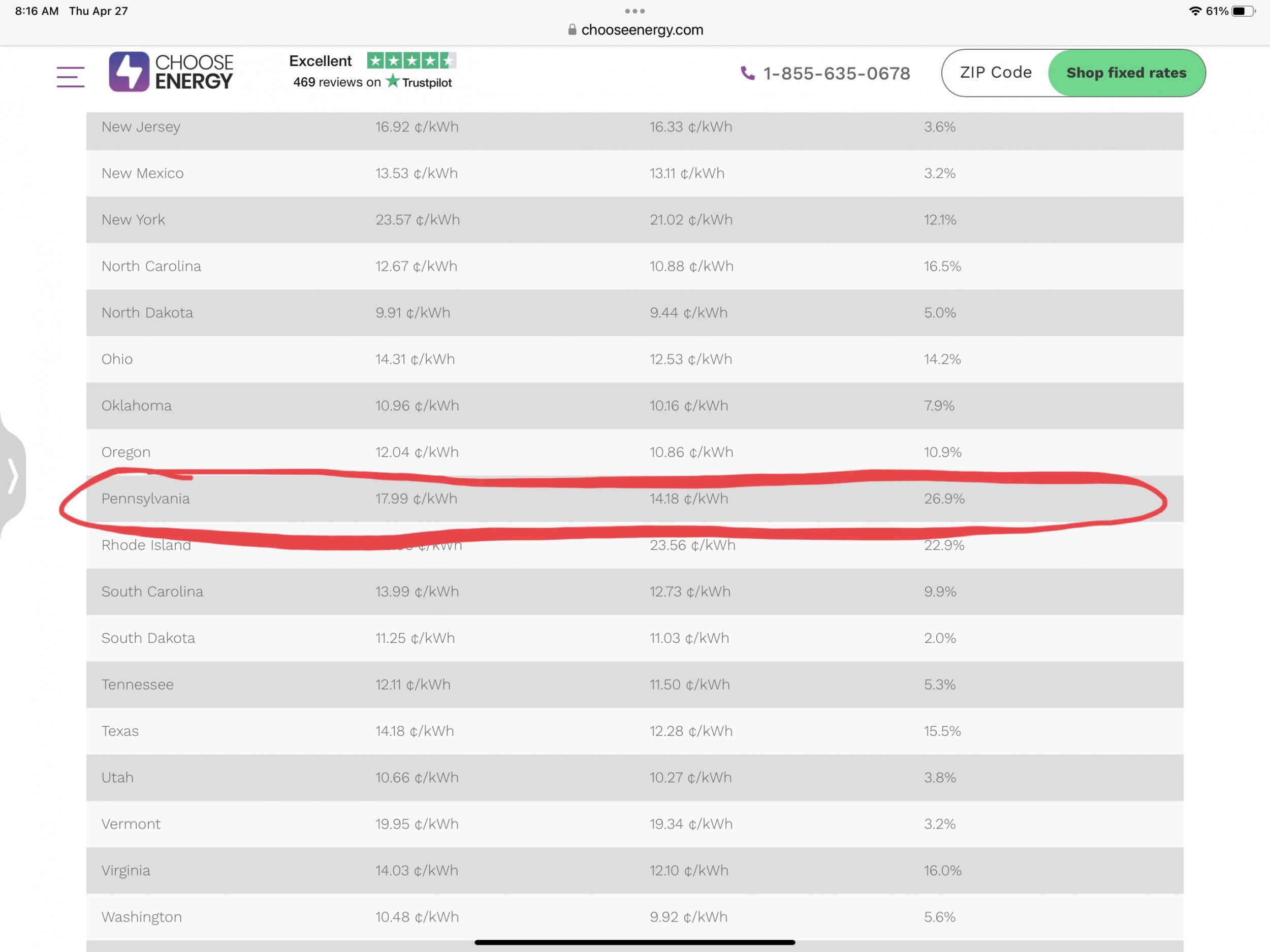1270x952 pixels.
Task: Tap the Wi-Fi status icon
Action: pos(1195,11)
